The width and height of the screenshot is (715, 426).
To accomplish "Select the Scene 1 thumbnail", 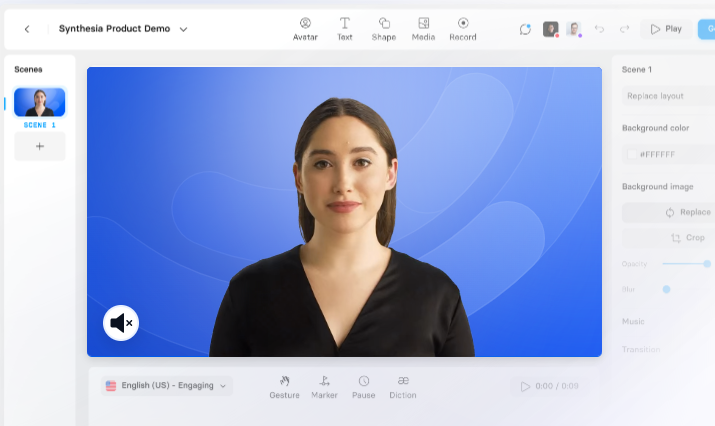I will [40, 102].
